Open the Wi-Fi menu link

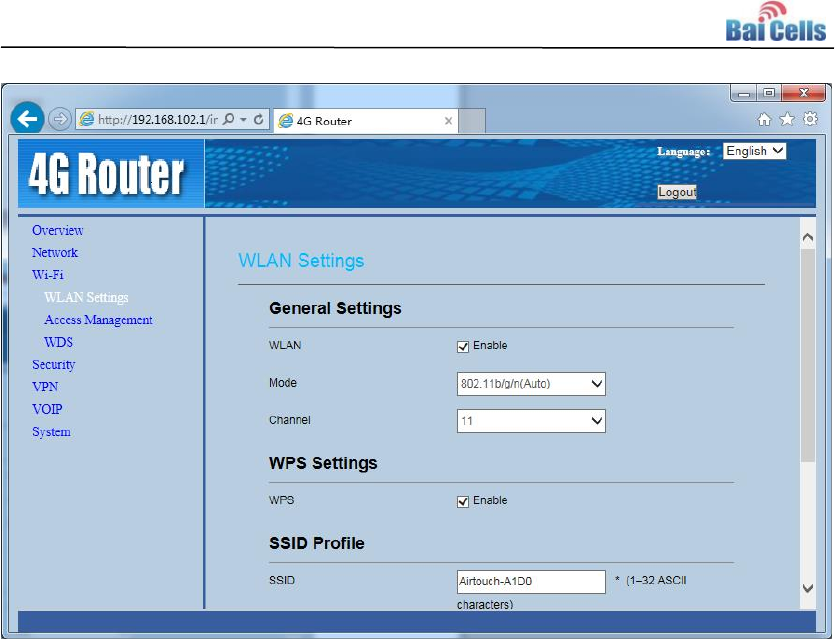[x=48, y=275]
